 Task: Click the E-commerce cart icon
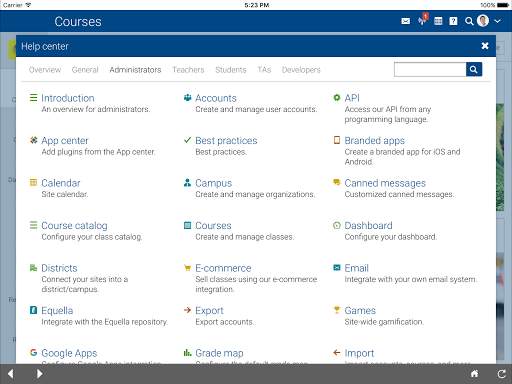tap(188, 268)
